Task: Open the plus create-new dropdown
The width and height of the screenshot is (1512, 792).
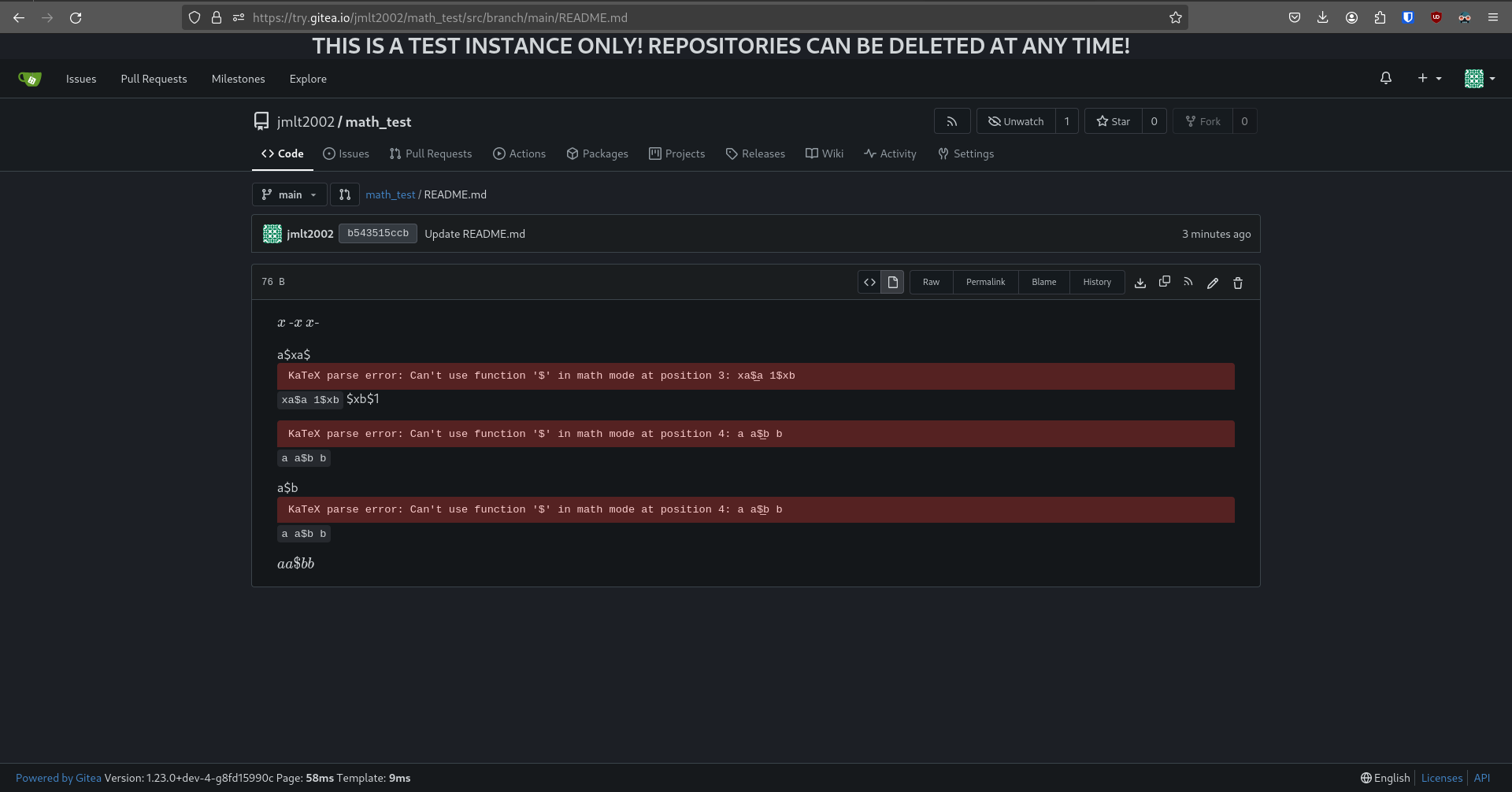Action: pos(1429,78)
